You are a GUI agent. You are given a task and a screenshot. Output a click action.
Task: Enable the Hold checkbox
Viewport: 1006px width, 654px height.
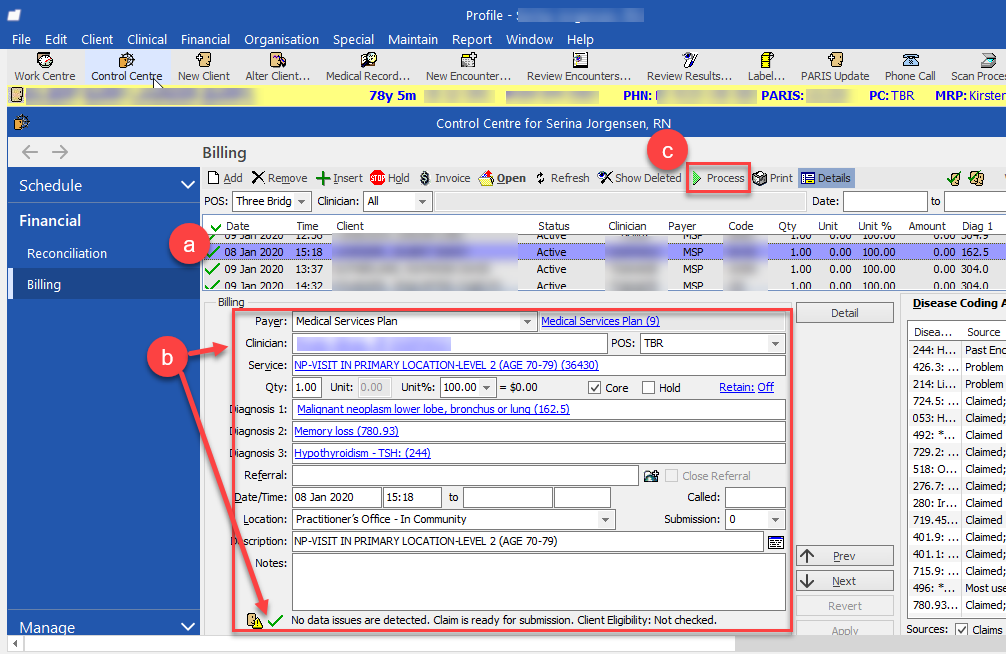pos(648,388)
